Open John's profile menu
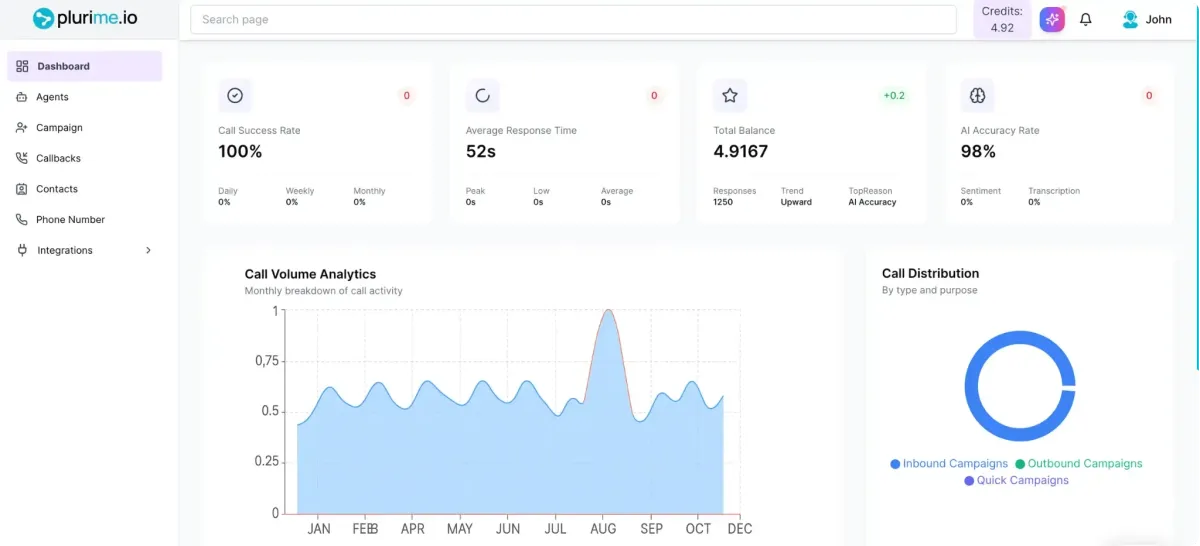 1147,19
